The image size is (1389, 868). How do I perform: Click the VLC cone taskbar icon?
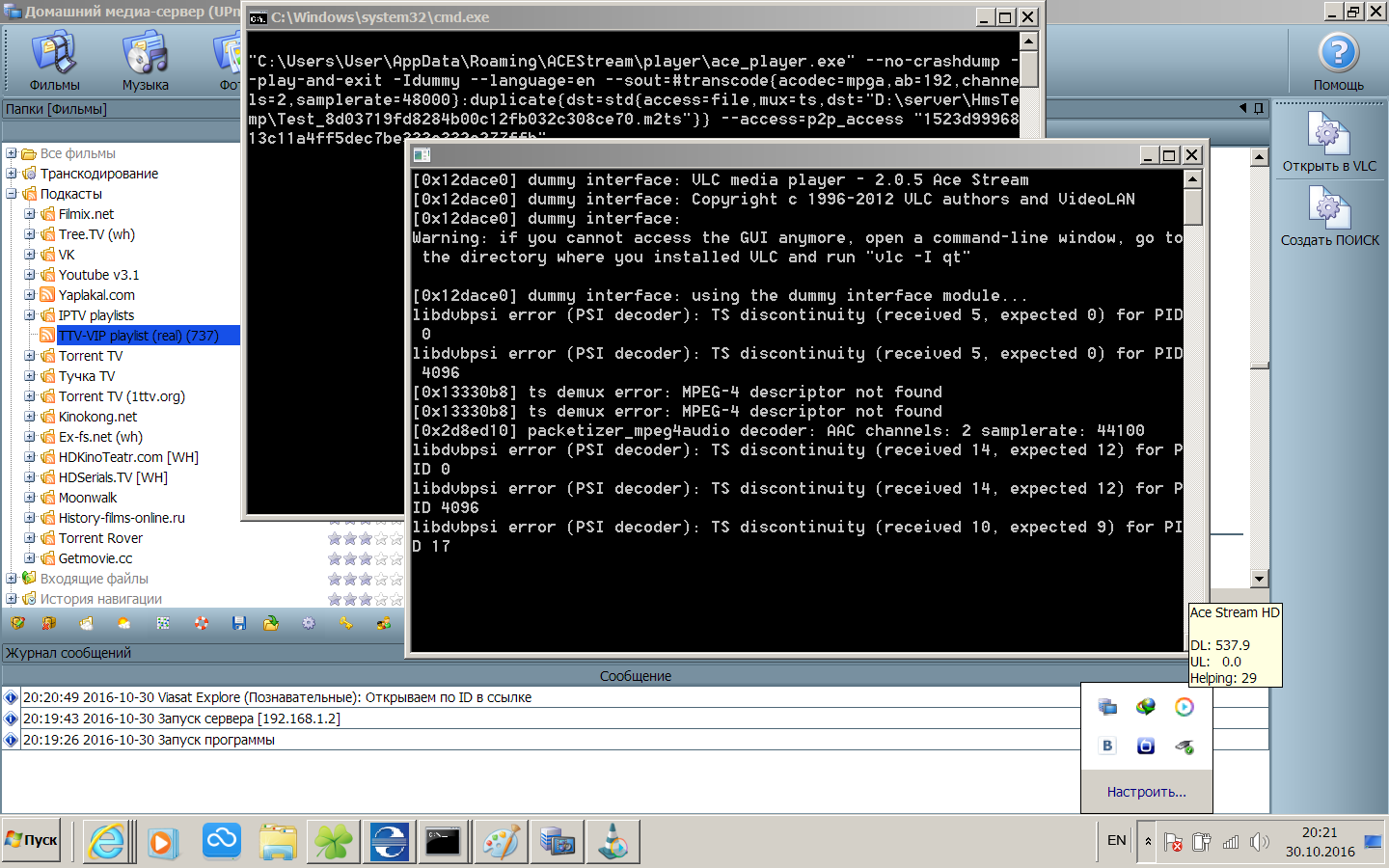pos(613,842)
